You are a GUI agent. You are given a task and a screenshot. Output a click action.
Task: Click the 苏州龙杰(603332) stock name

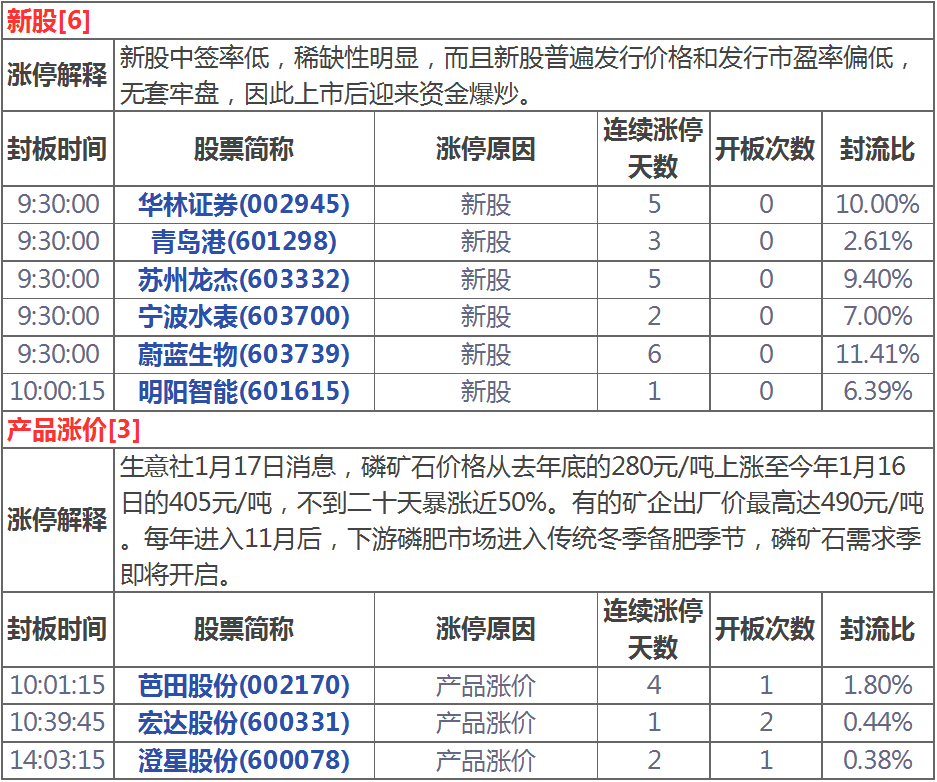pos(244,279)
